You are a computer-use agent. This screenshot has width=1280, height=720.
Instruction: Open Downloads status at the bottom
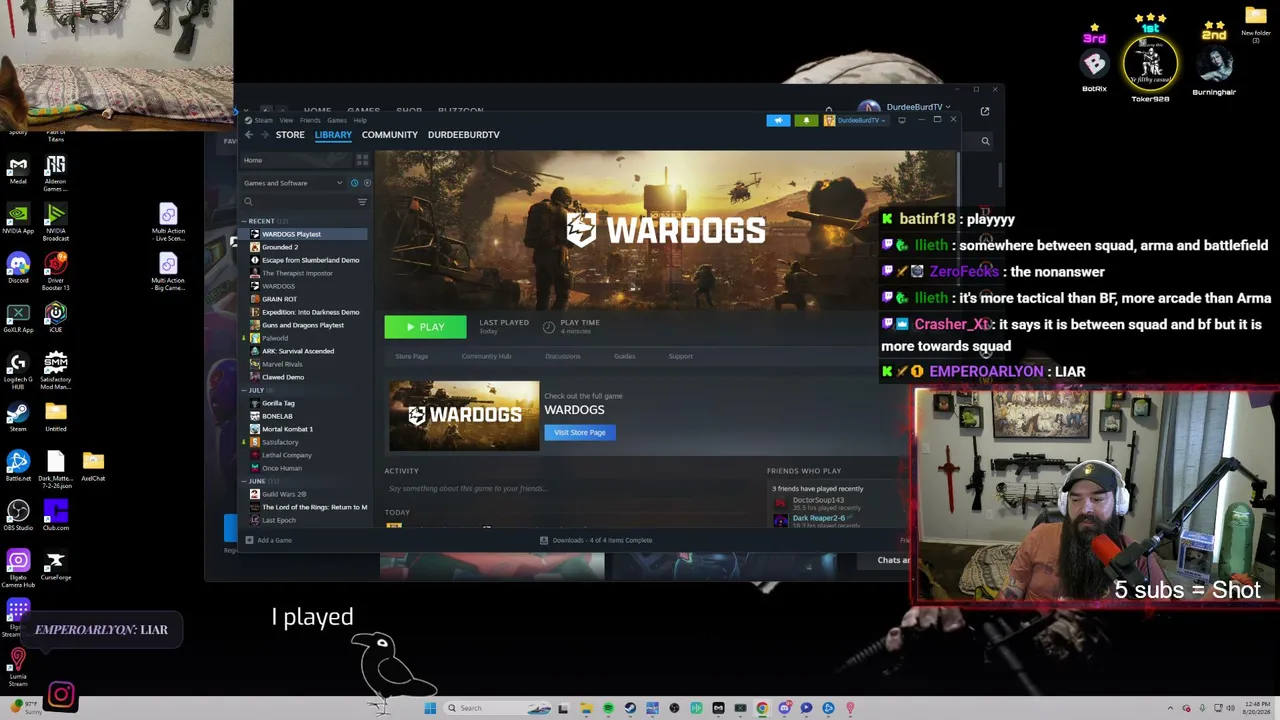(x=596, y=540)
